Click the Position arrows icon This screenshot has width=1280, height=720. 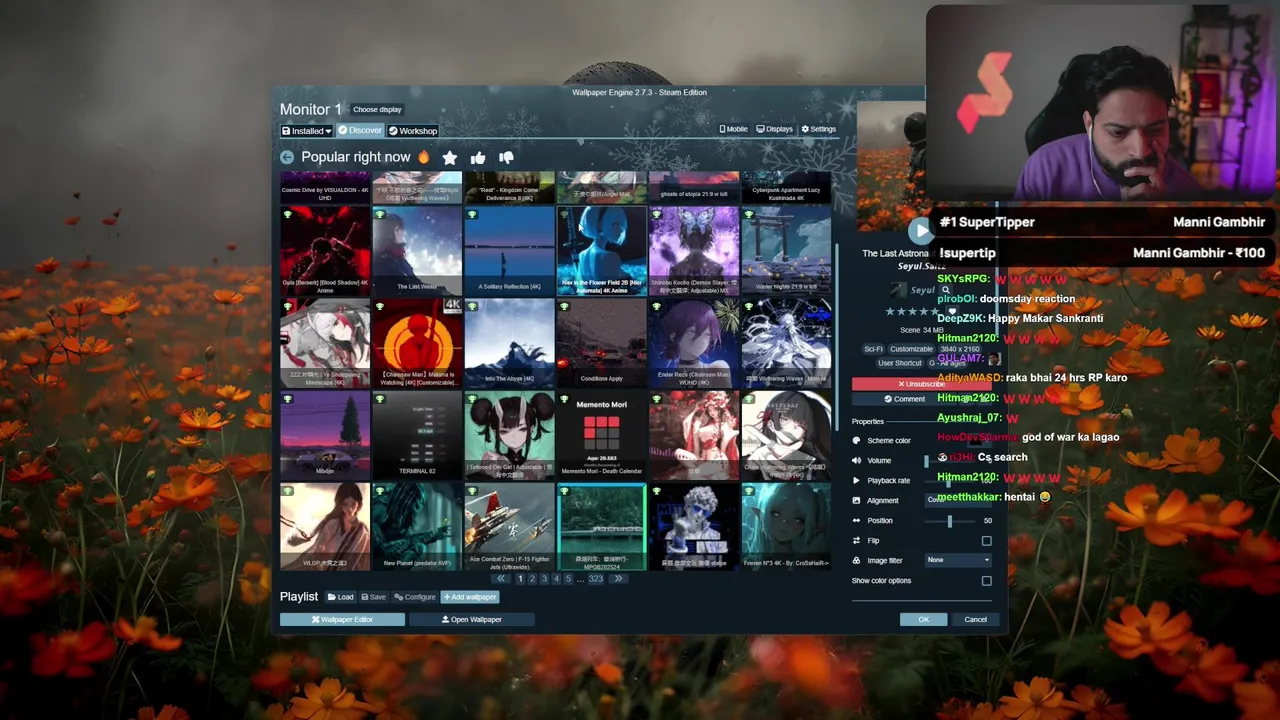[856, 521]
